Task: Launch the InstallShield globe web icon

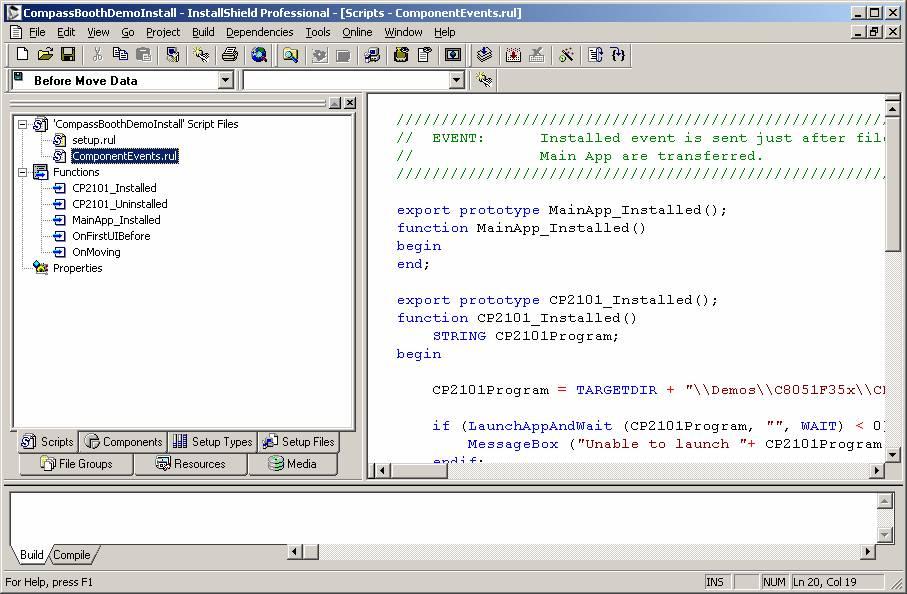Action: 260,55
